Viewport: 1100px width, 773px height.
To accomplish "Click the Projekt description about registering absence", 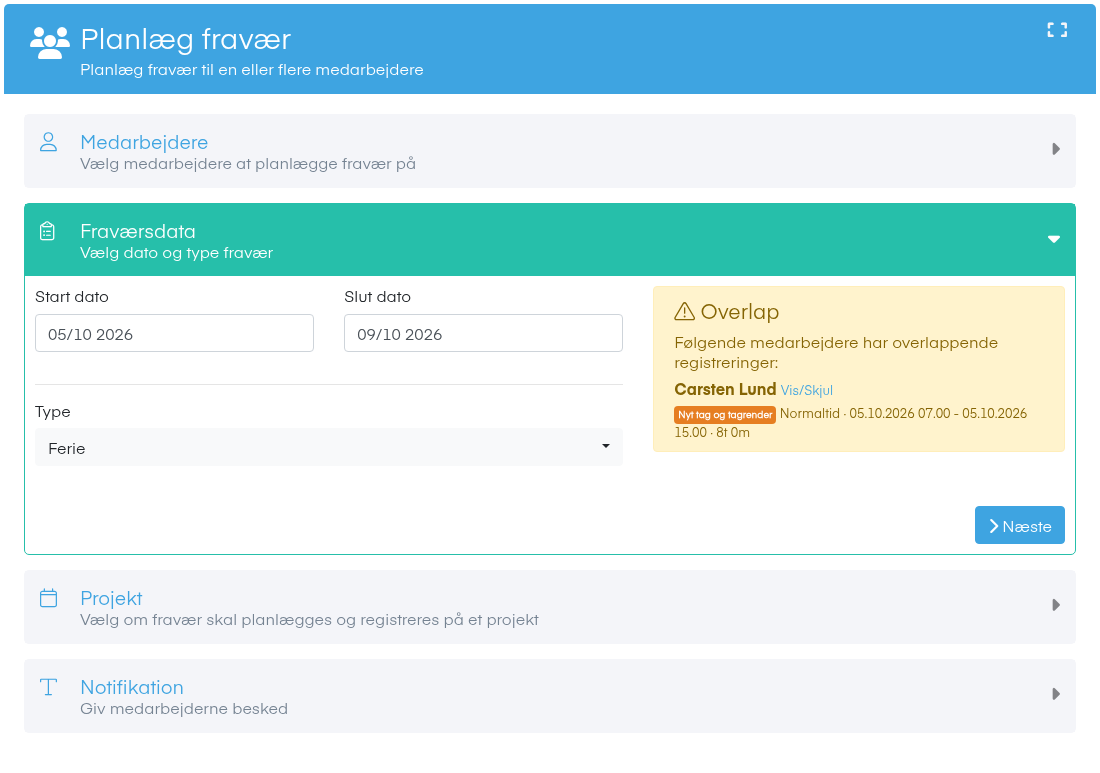I will click(x=309, y=620).
